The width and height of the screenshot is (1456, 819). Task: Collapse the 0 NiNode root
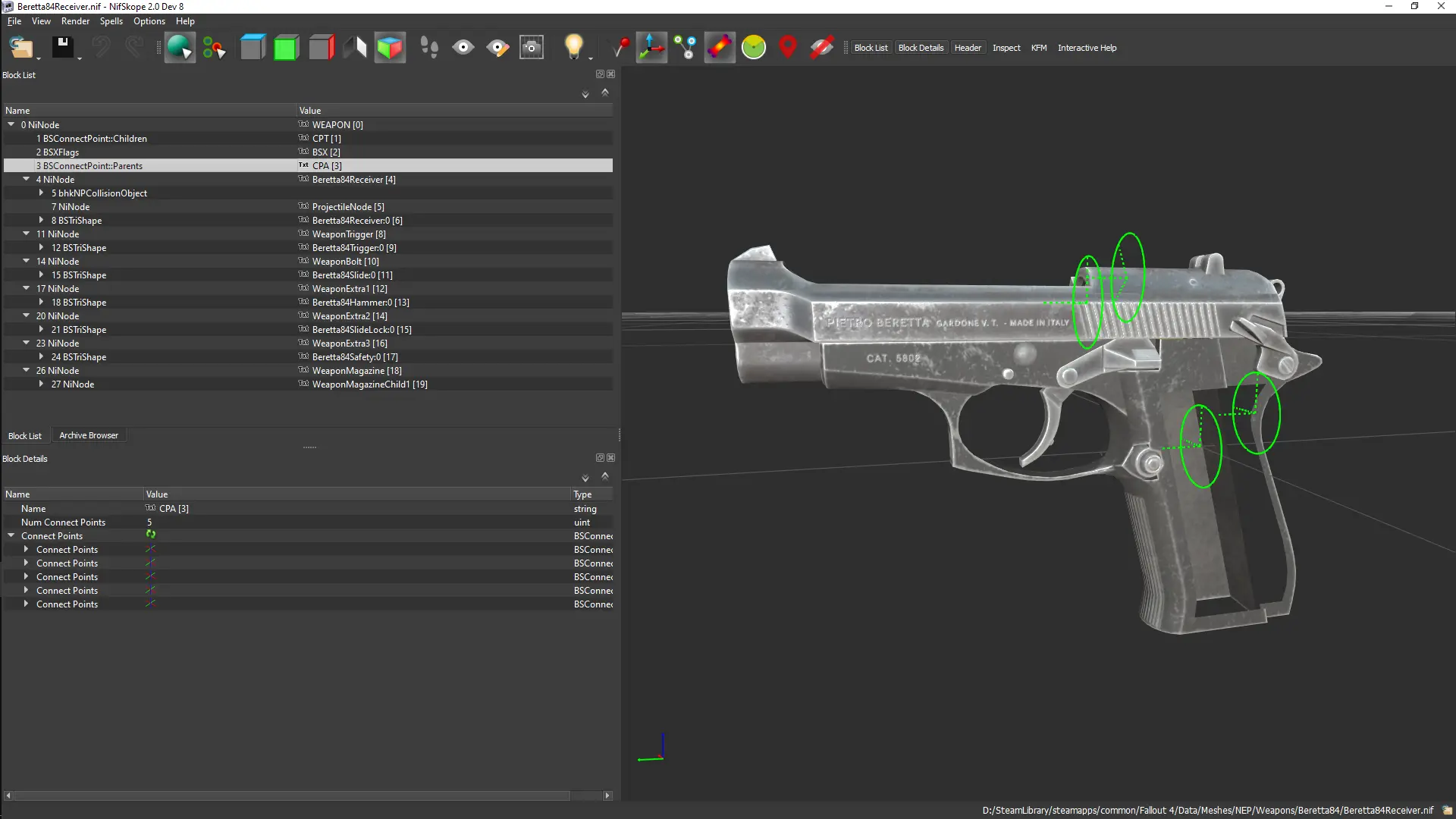(11, 124)
